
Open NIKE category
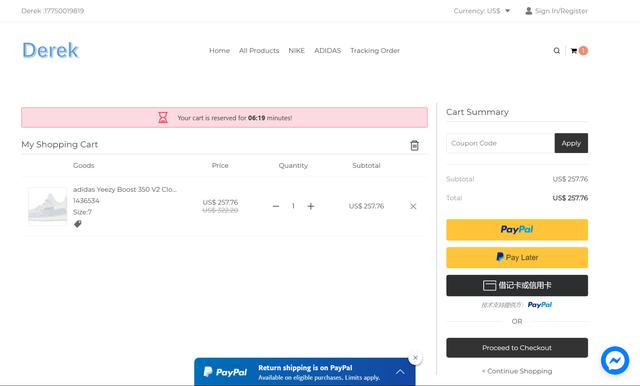click(x=296, y=51)
